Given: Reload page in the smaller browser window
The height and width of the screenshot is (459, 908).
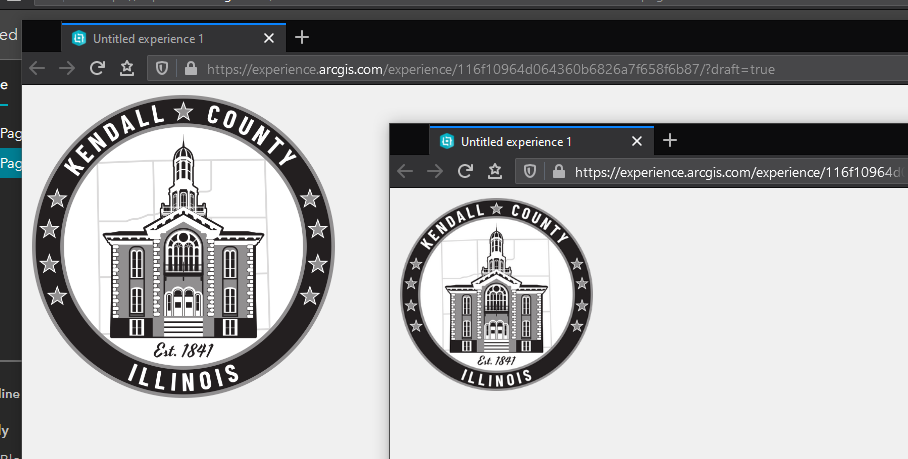Looking at the screenshot, I should point(465,171).
